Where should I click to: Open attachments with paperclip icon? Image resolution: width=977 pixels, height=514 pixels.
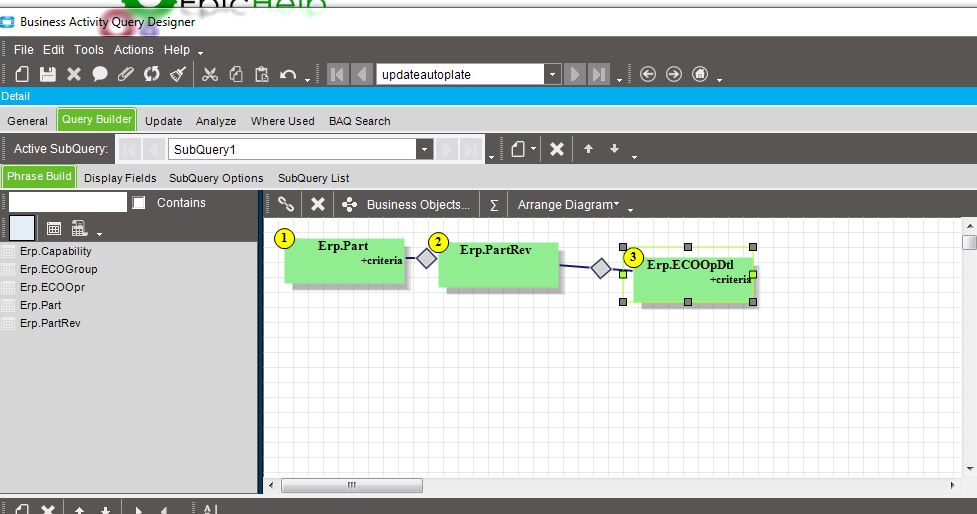[125, 74]
